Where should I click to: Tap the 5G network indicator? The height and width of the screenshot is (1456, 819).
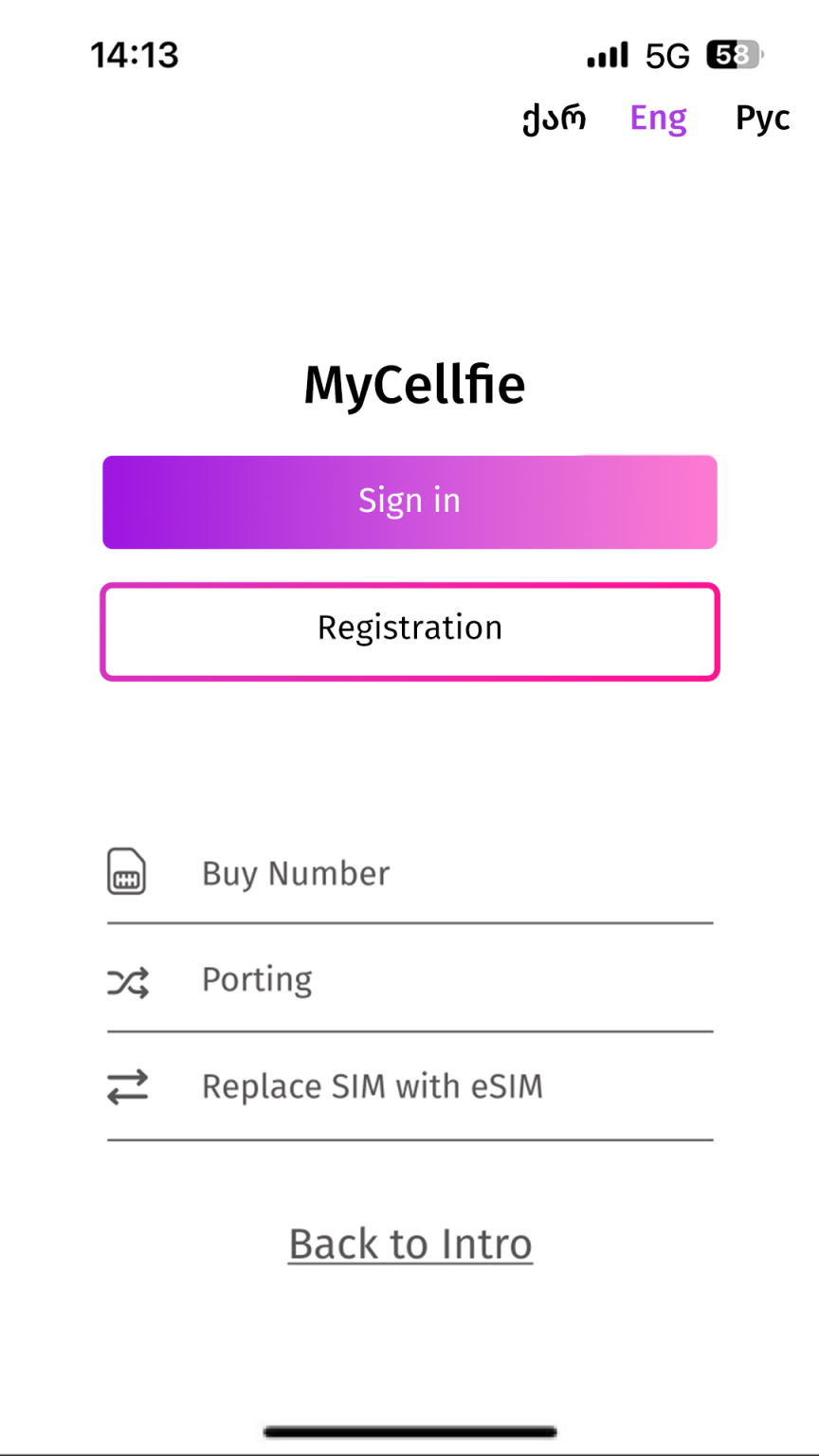[x=667, y=56]
